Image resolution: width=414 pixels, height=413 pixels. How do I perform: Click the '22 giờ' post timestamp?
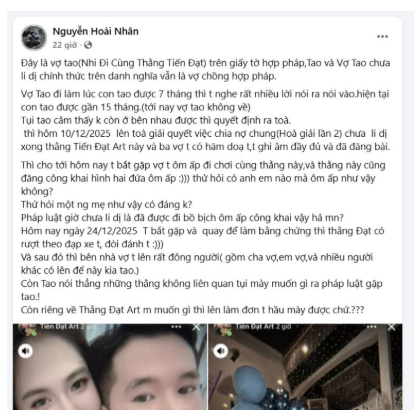[x=65, y=45]
